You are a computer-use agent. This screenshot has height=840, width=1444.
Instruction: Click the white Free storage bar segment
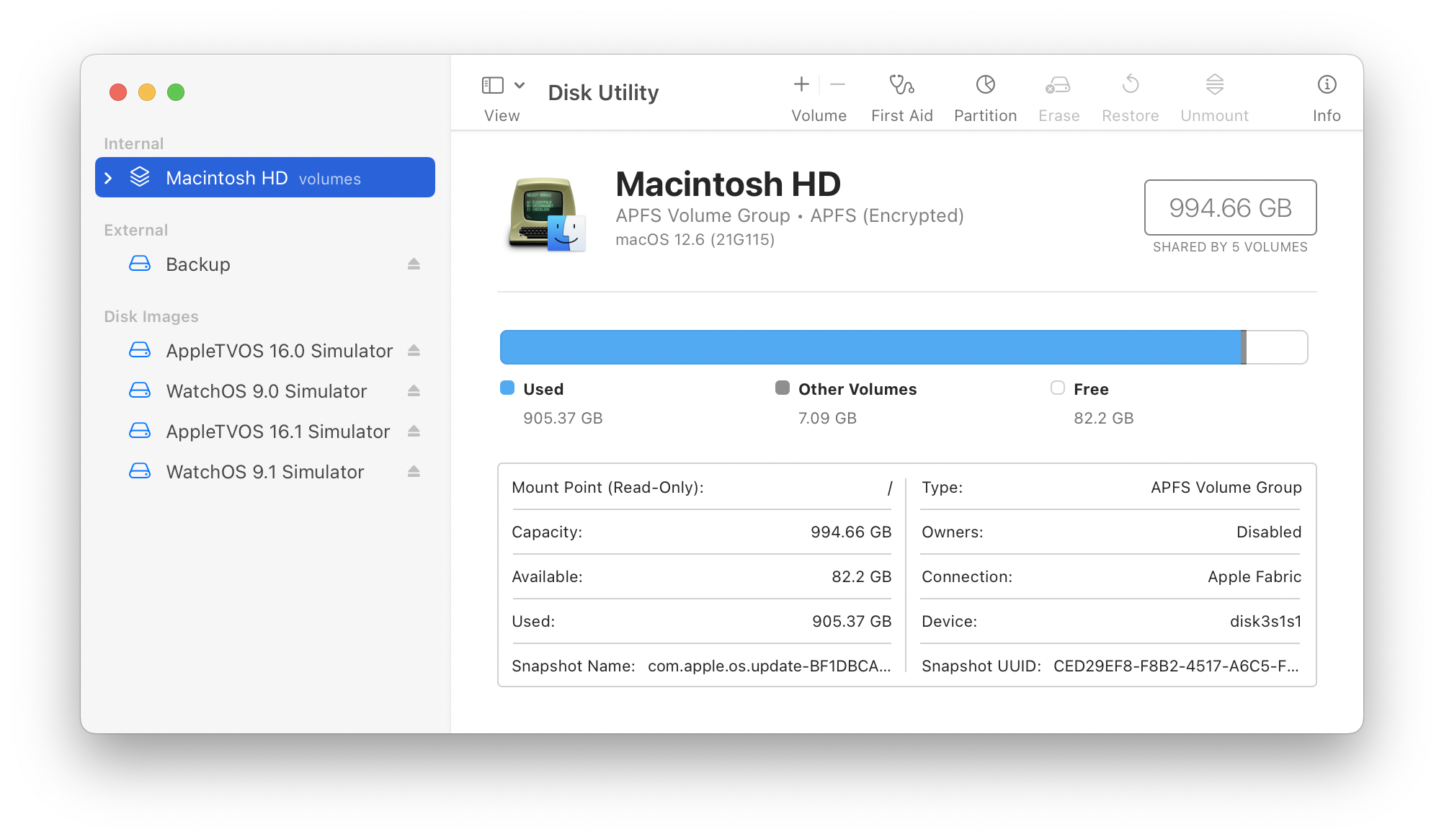click(x=1277, y=347)
